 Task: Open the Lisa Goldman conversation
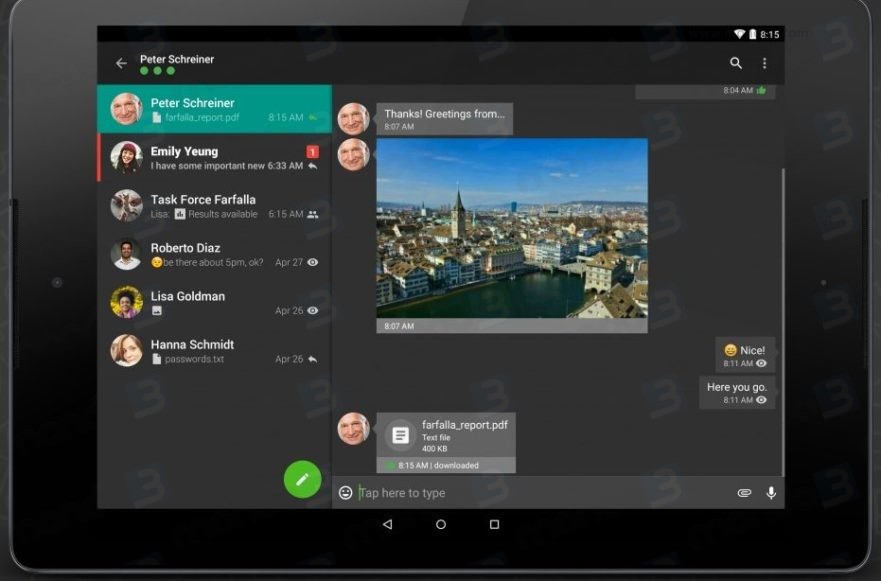click(215, 302)
